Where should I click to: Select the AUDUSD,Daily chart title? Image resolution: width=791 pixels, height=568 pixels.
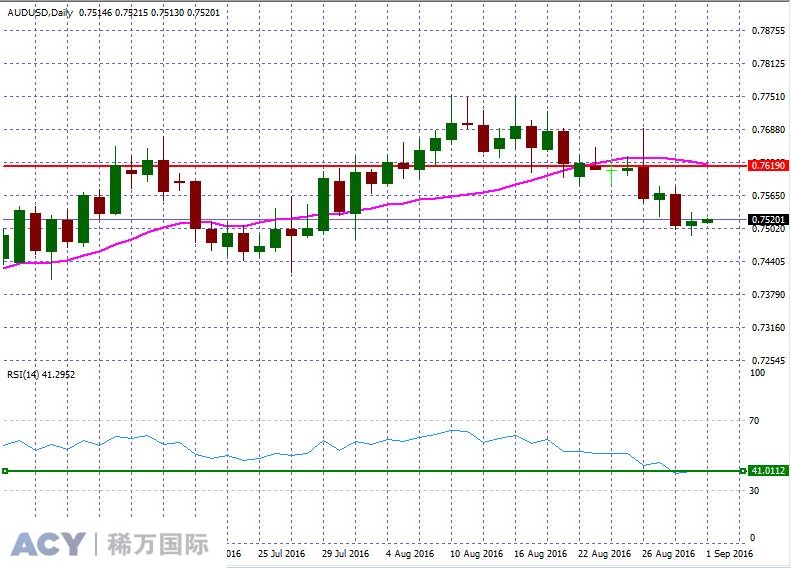[40, 13]
